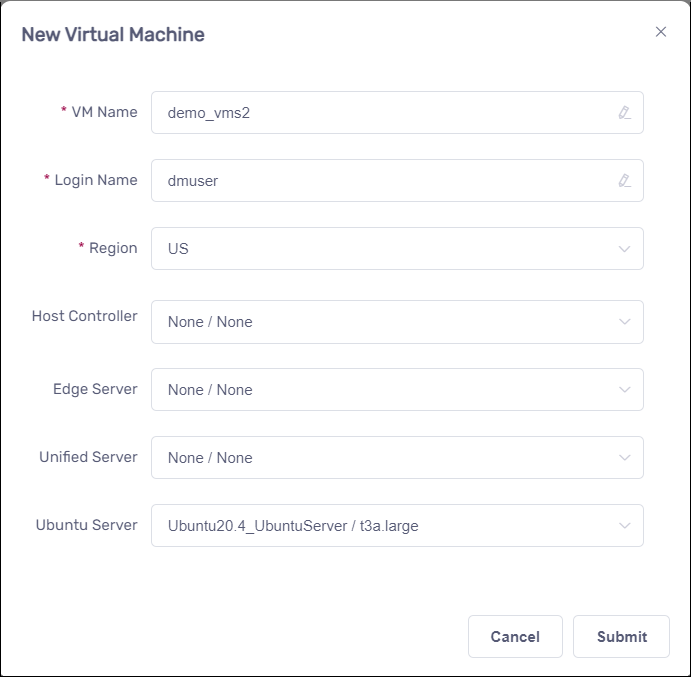Select the Ubuntu20.4_UbuntuServer / t3a.large value
Screen dimensions: 691x677
click(293, 526)
